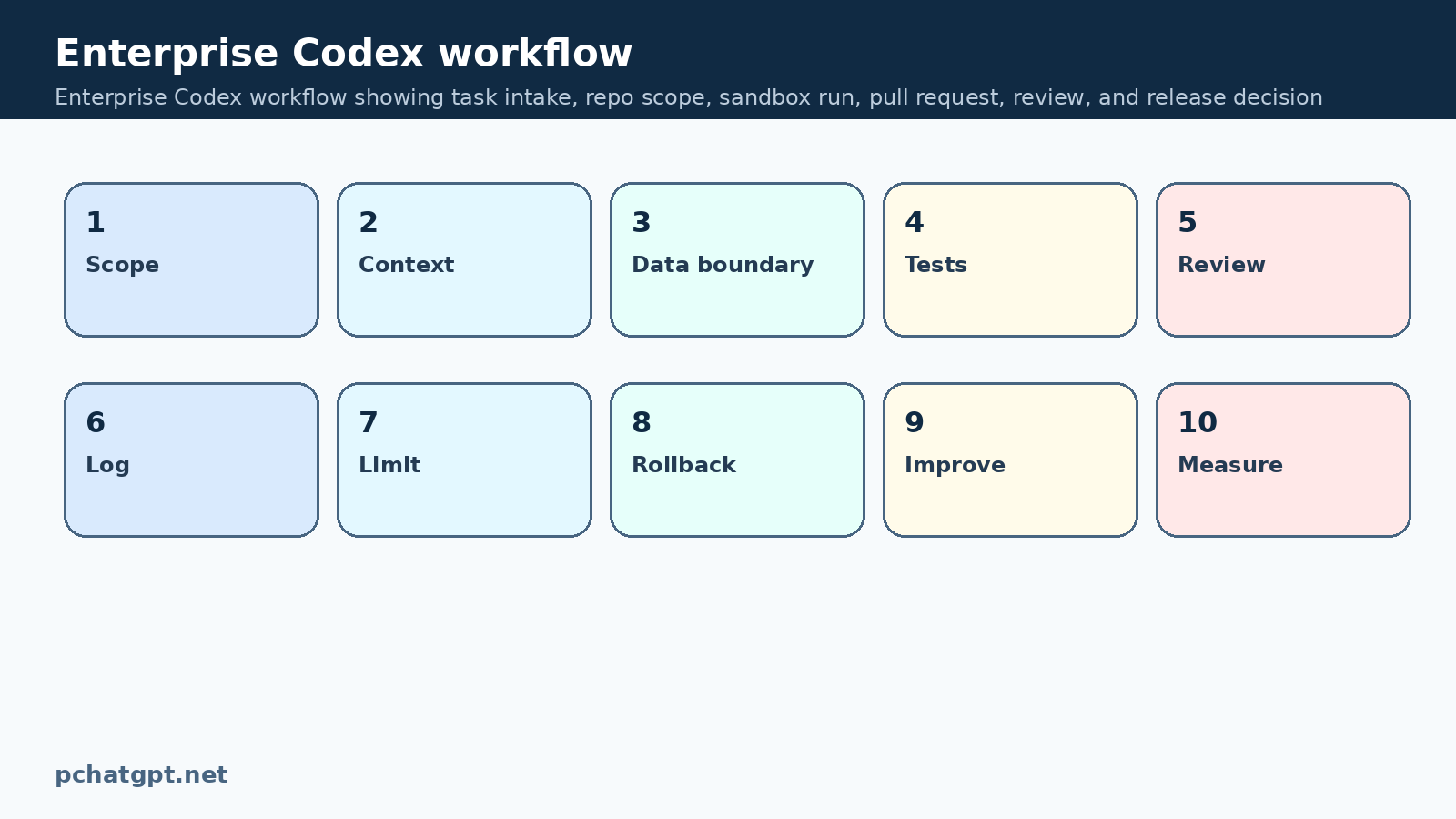Open the Review step card

coord(1283,259)
